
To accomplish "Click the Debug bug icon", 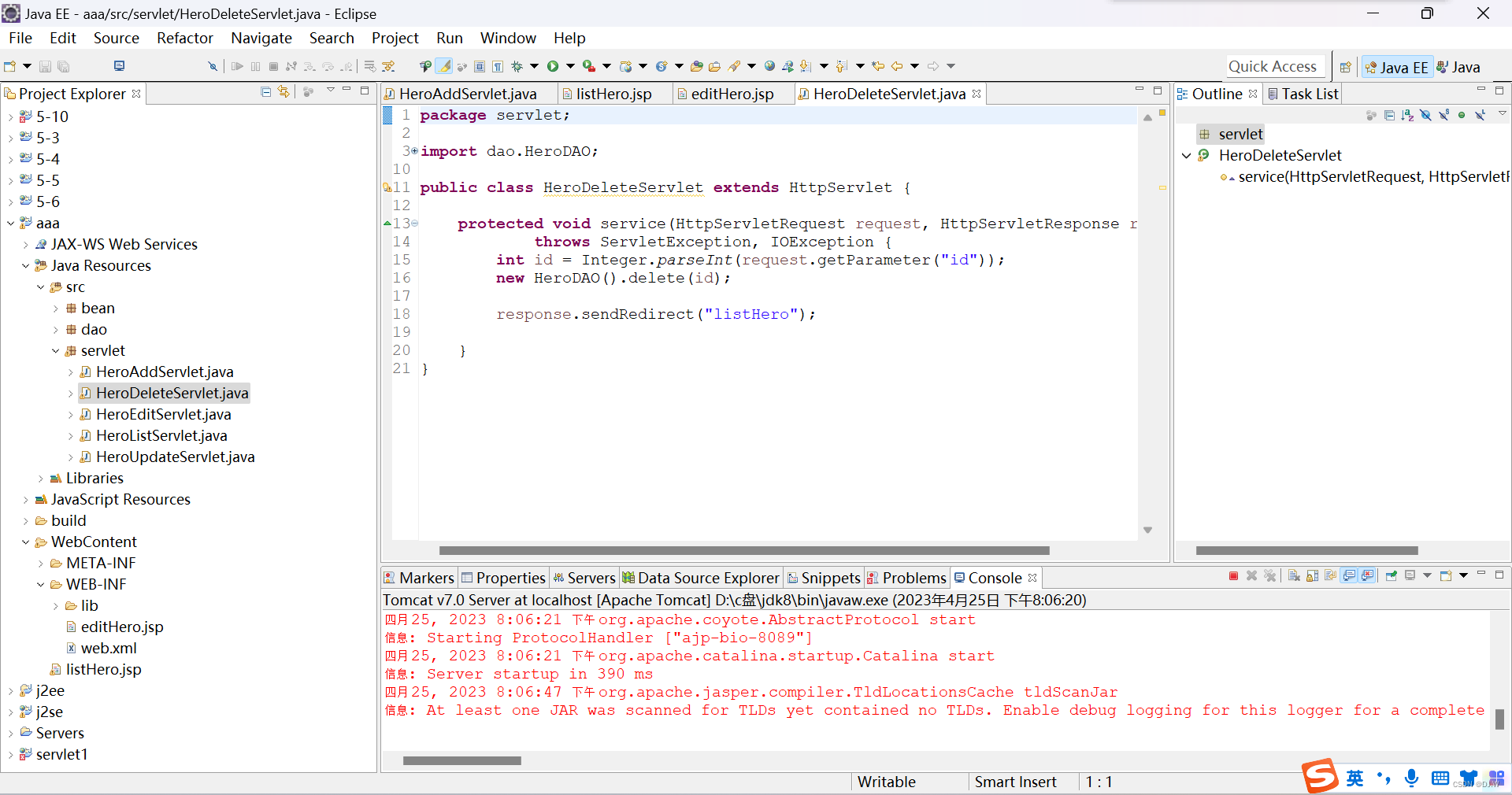I will click(517, 66).
